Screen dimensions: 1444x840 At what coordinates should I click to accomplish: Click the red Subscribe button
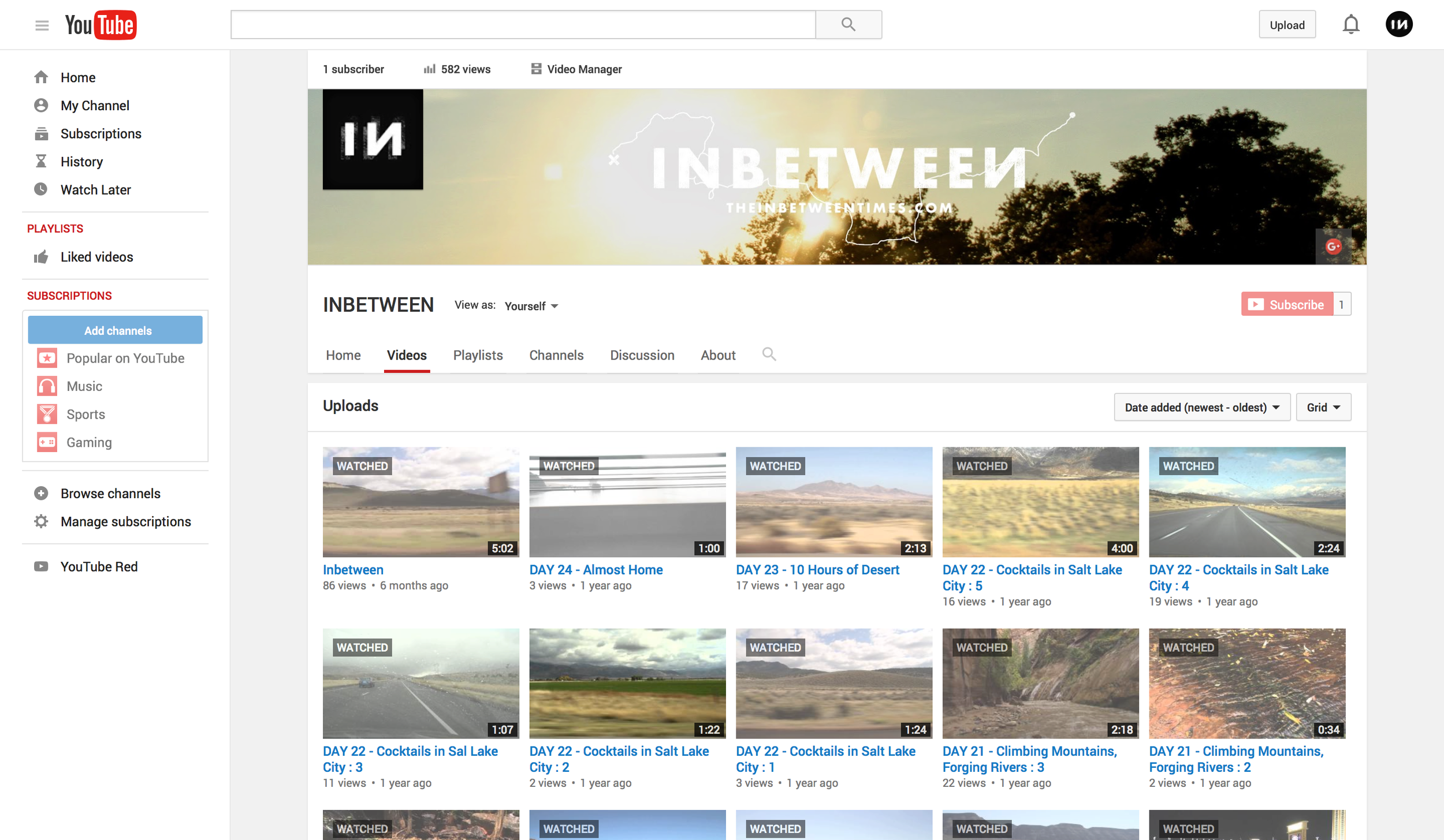1287,304
